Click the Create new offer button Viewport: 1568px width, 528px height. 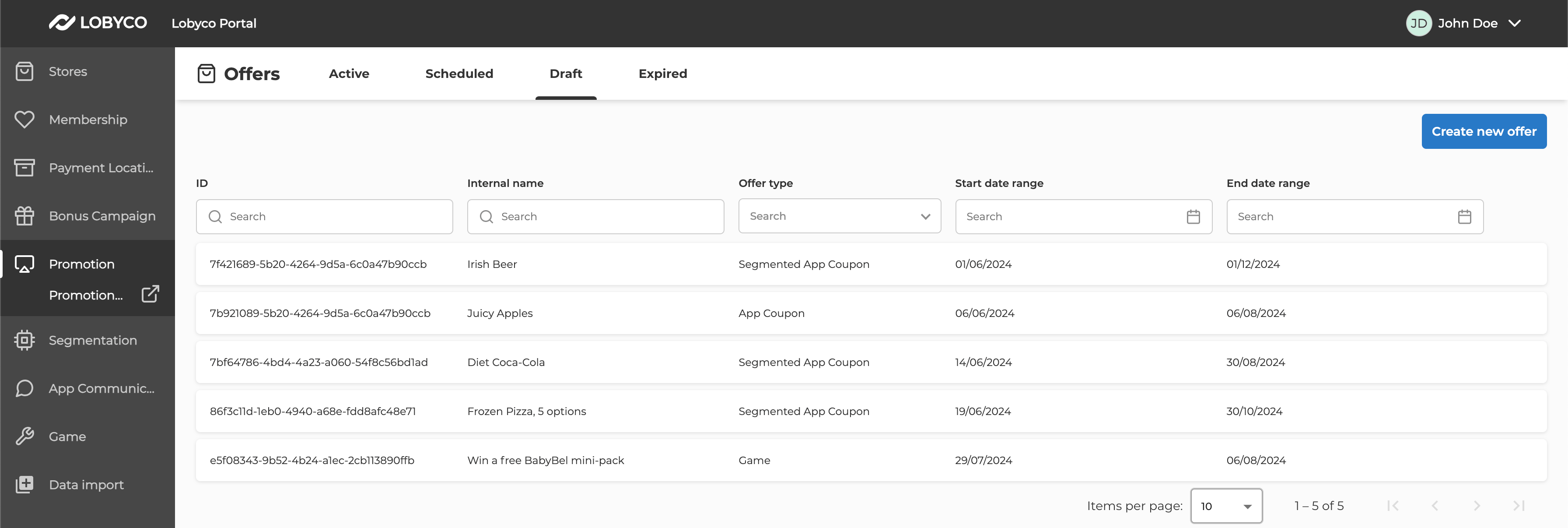(1484, 131)
